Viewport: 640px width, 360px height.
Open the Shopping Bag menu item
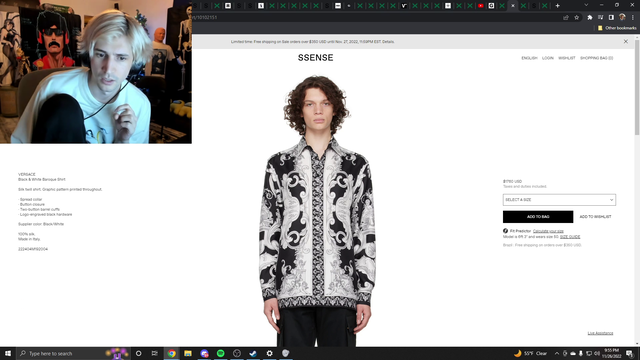click(596, 58)
